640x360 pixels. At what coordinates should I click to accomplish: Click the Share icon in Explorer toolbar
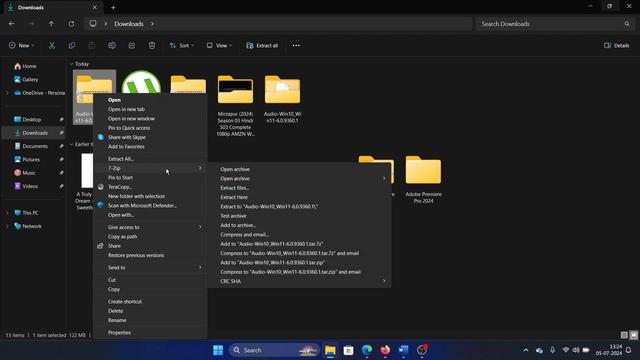[x=132, y=45]
